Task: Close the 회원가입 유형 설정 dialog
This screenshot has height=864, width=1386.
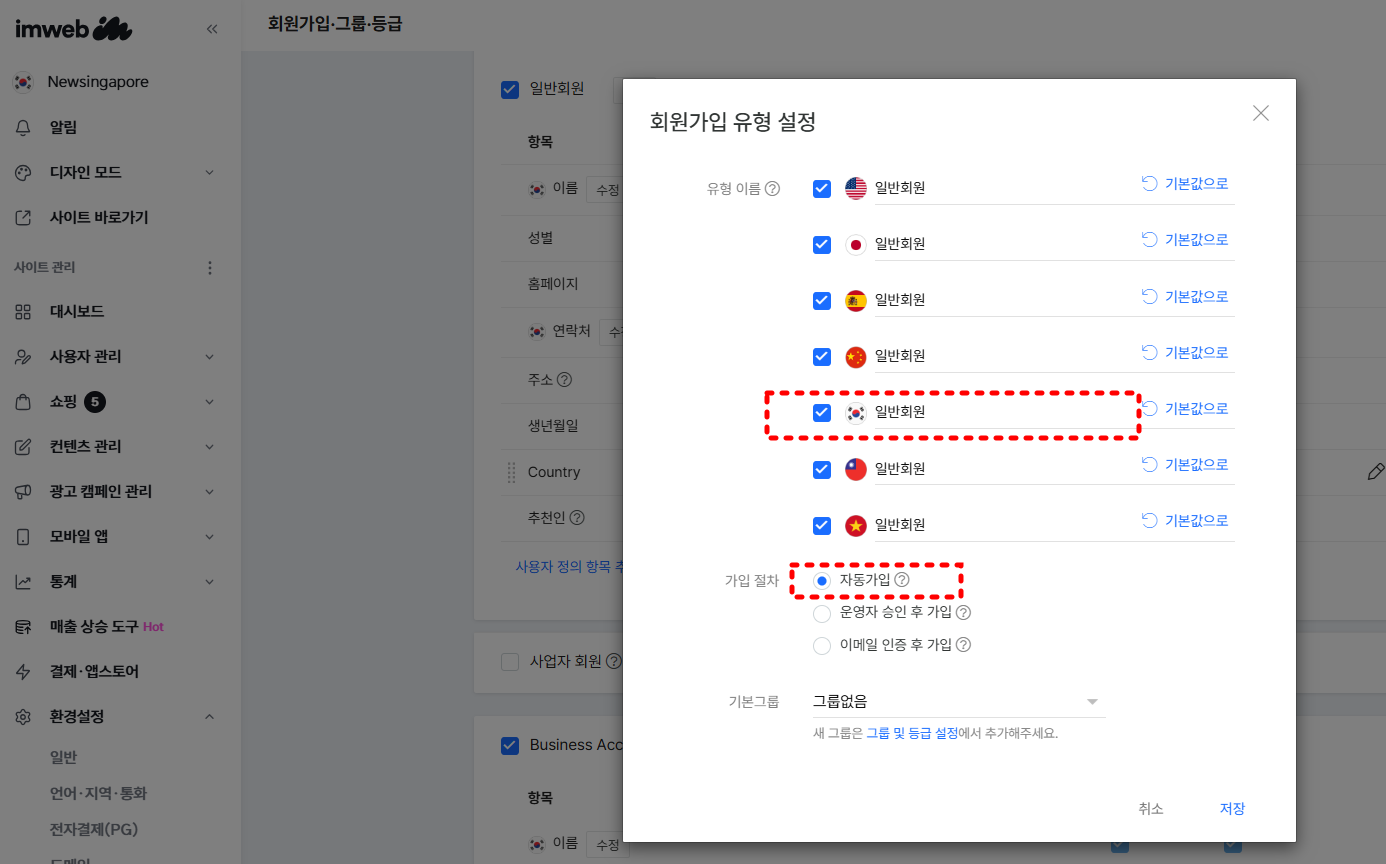Action: (1261, 113)
